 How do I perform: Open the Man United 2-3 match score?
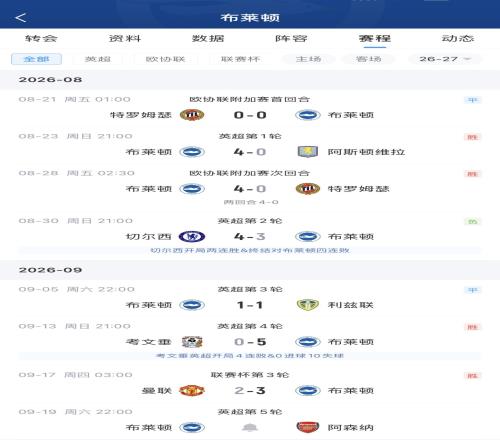coord(250,391)
